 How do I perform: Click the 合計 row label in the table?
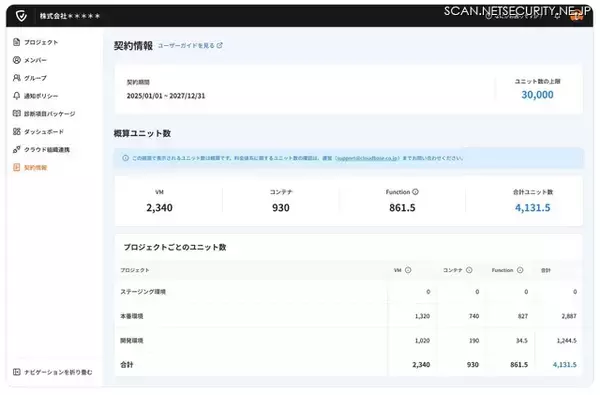coord(127,365)
